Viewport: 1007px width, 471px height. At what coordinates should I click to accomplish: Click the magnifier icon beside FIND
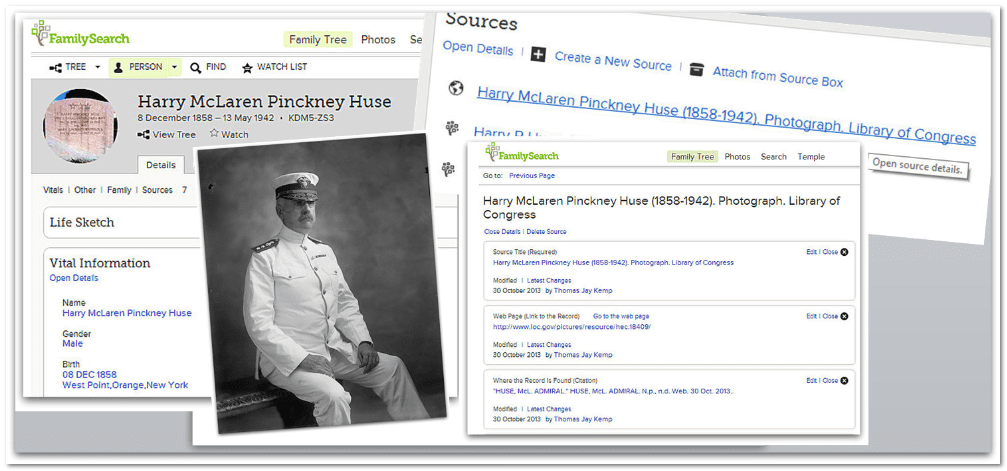(x=196, y=67)
